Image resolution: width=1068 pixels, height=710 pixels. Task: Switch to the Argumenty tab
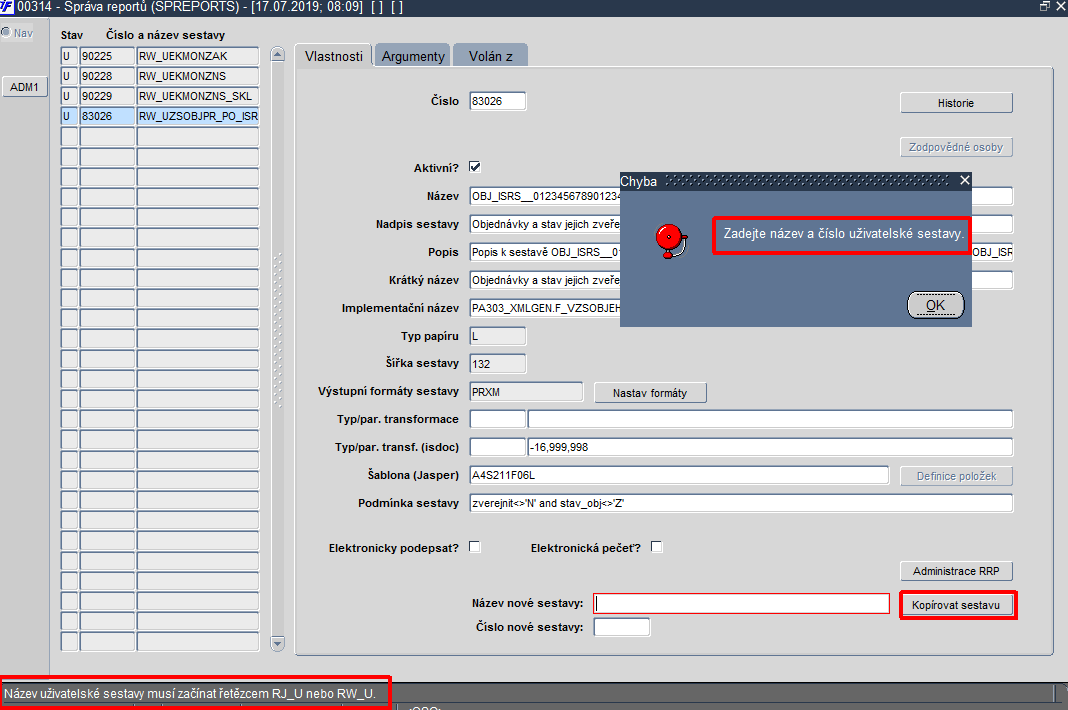(413, 56)
